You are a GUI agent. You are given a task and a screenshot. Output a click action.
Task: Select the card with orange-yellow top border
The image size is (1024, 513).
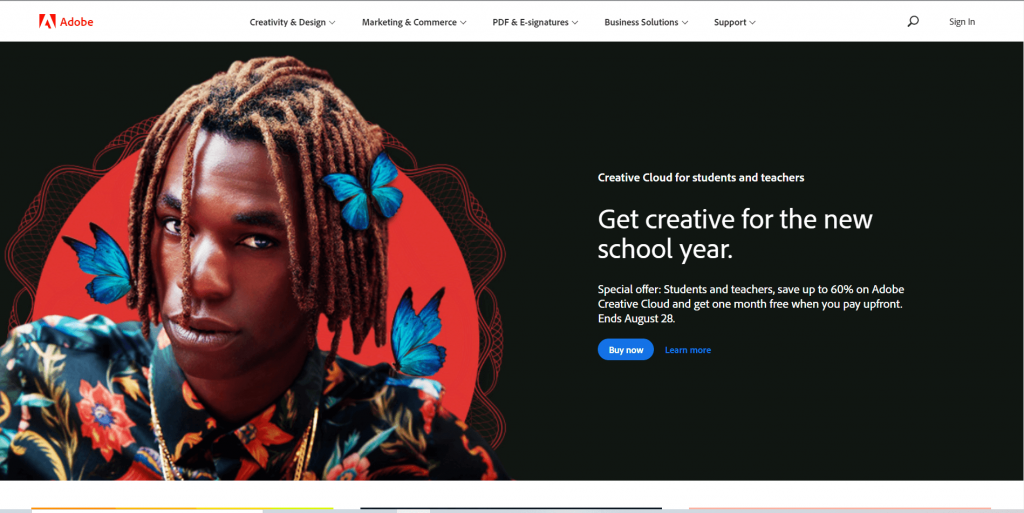click(182, 509)
